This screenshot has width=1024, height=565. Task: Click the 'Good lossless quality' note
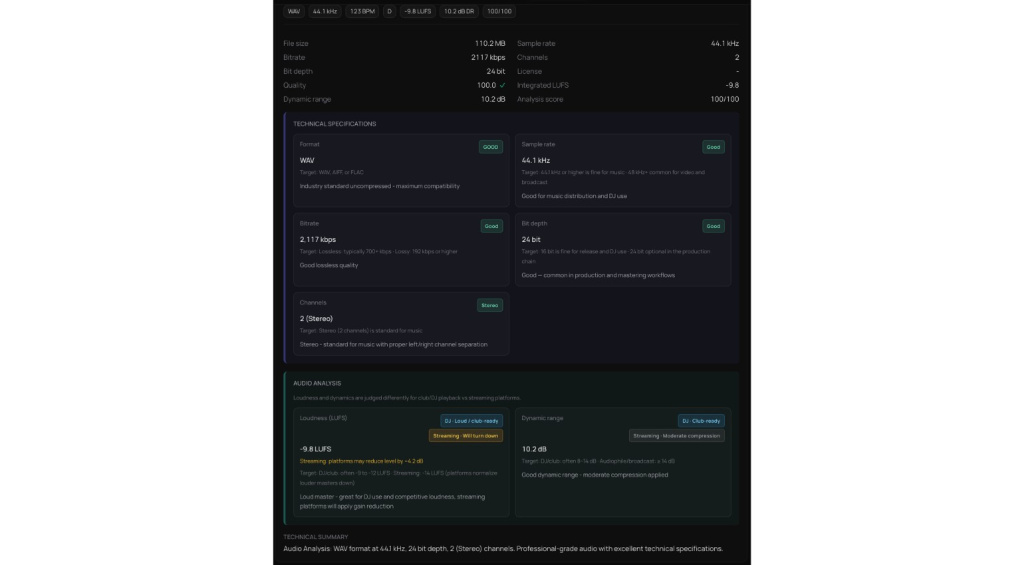click(328, 265)
